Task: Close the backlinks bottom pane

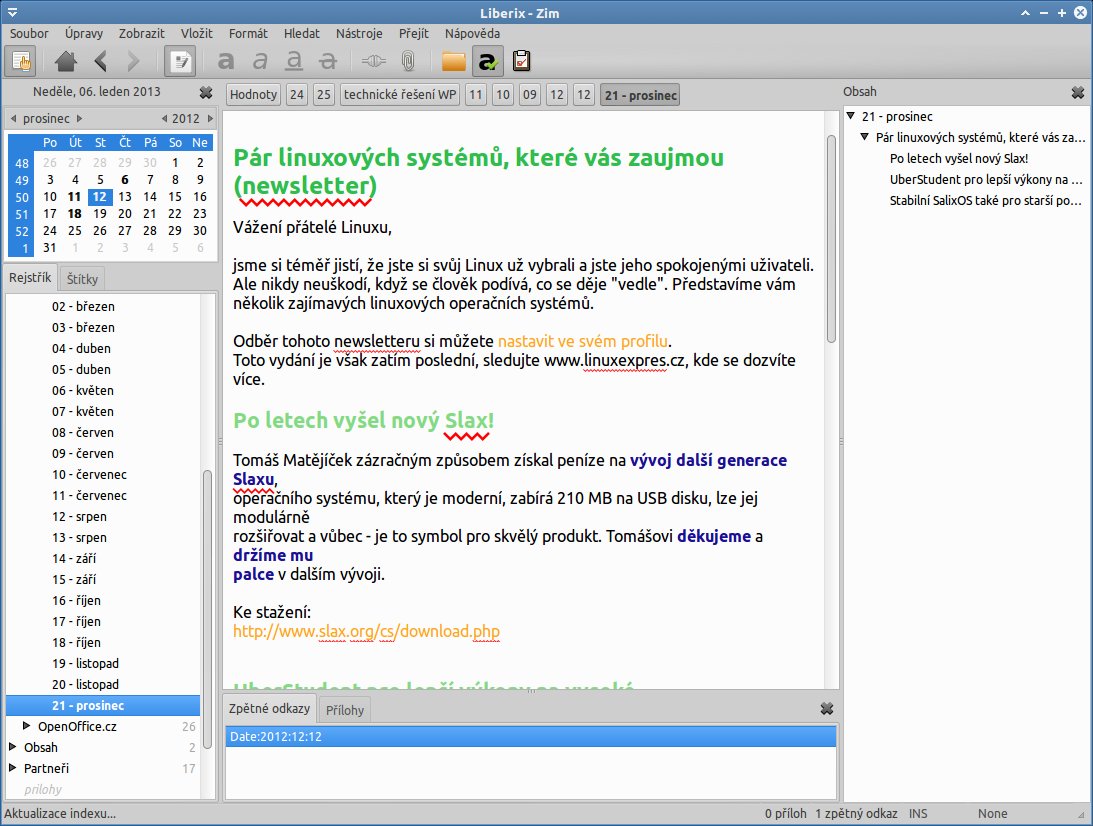Action: (827, 709)
